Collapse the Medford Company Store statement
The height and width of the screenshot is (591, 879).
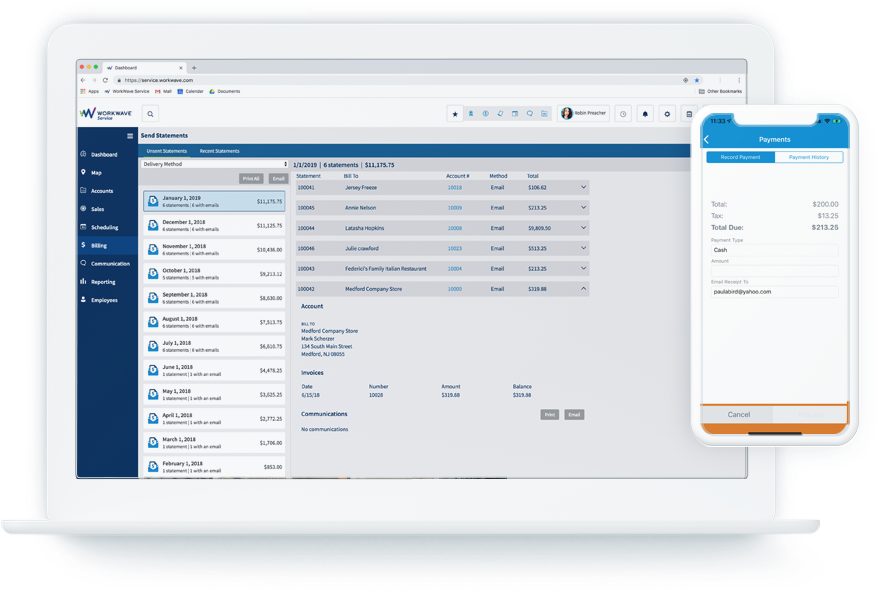pyautogui.click(x=584, y=288)
